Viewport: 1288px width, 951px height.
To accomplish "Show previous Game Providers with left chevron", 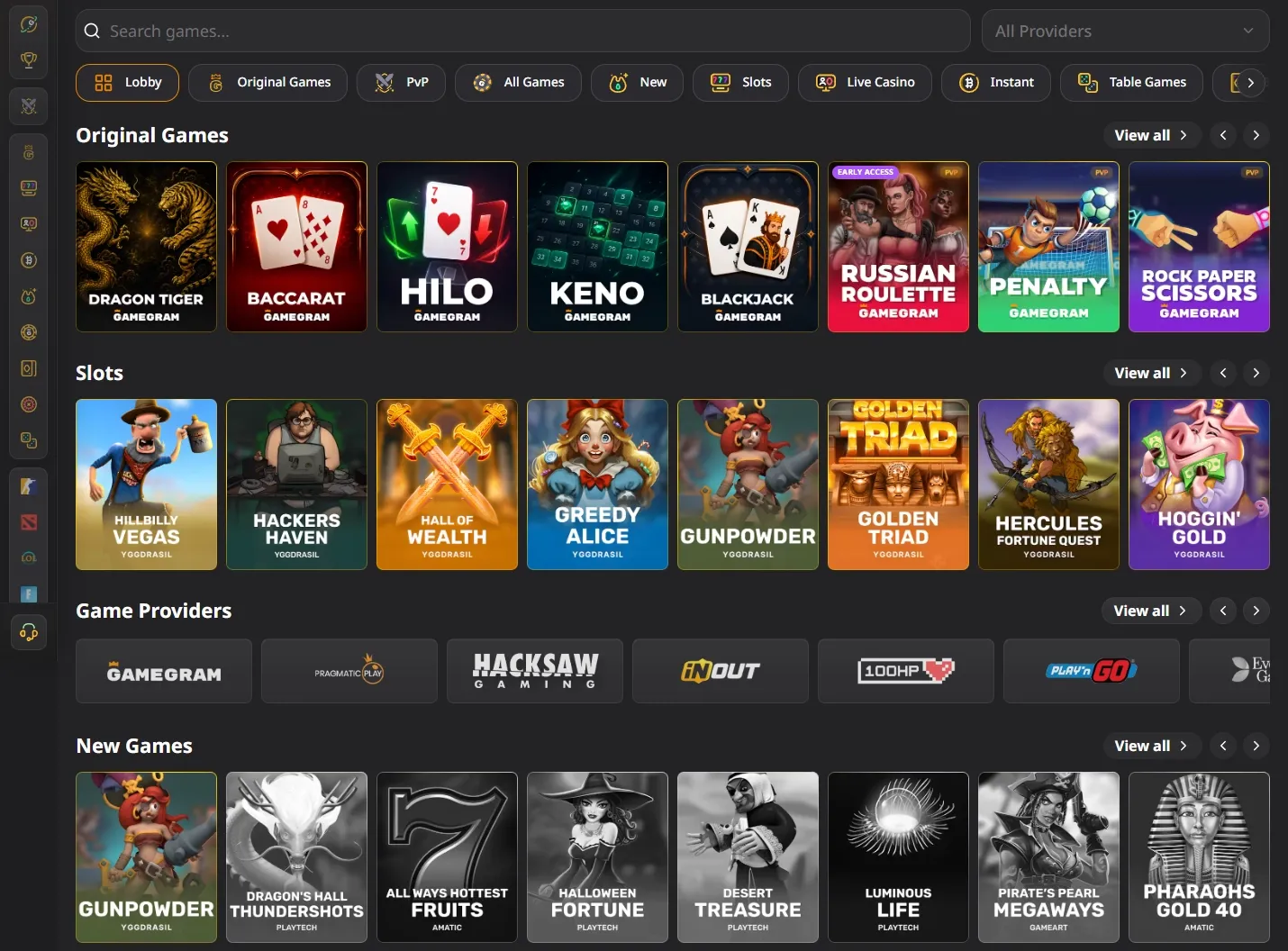I will click(x=1223, y=611).
